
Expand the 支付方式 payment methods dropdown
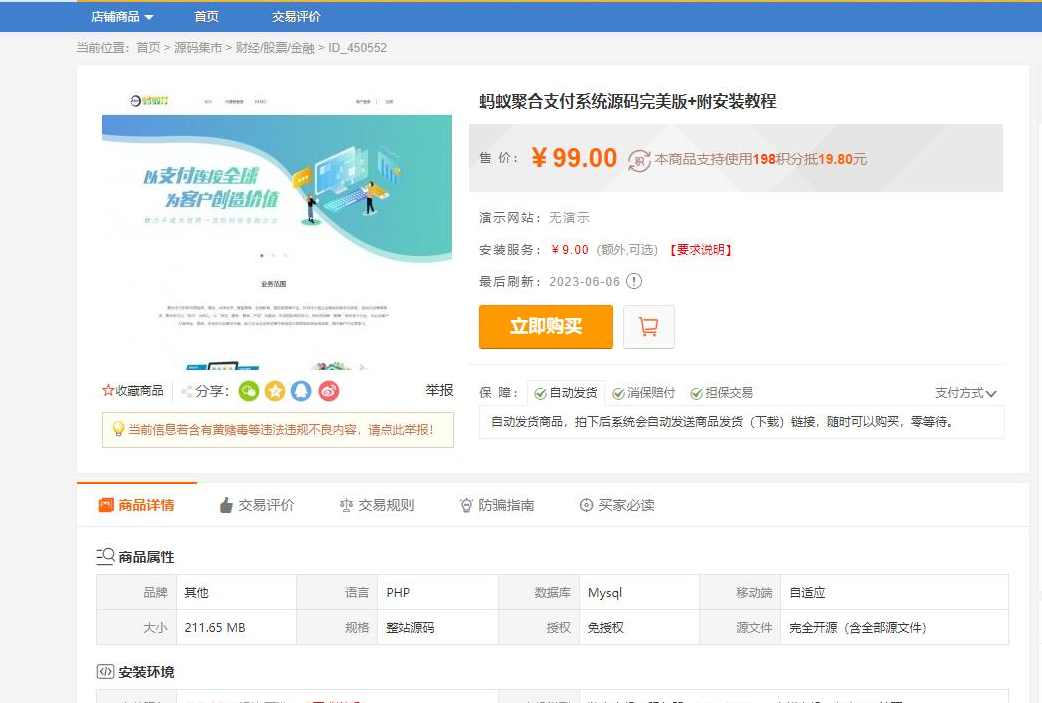click(963, 393)
